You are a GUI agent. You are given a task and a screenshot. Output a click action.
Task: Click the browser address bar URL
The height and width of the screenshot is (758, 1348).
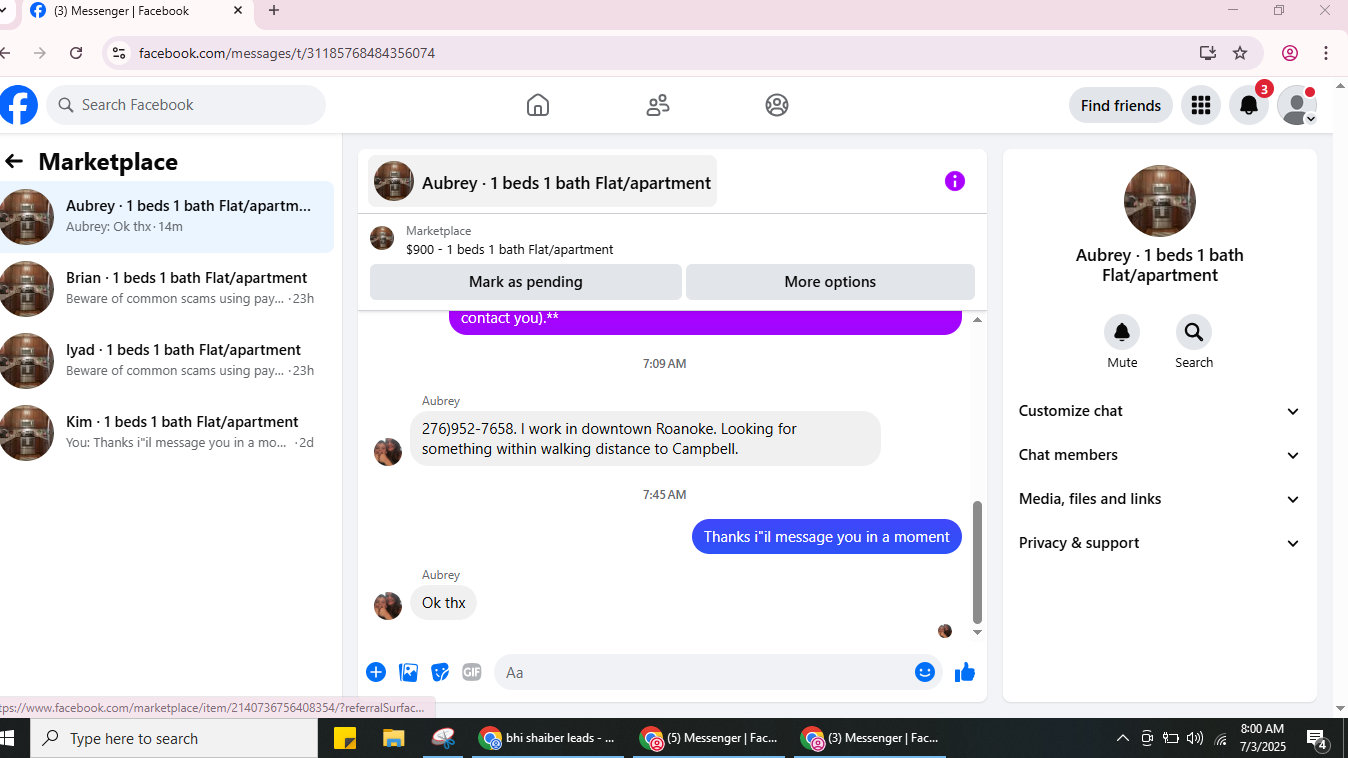point(287,53)
